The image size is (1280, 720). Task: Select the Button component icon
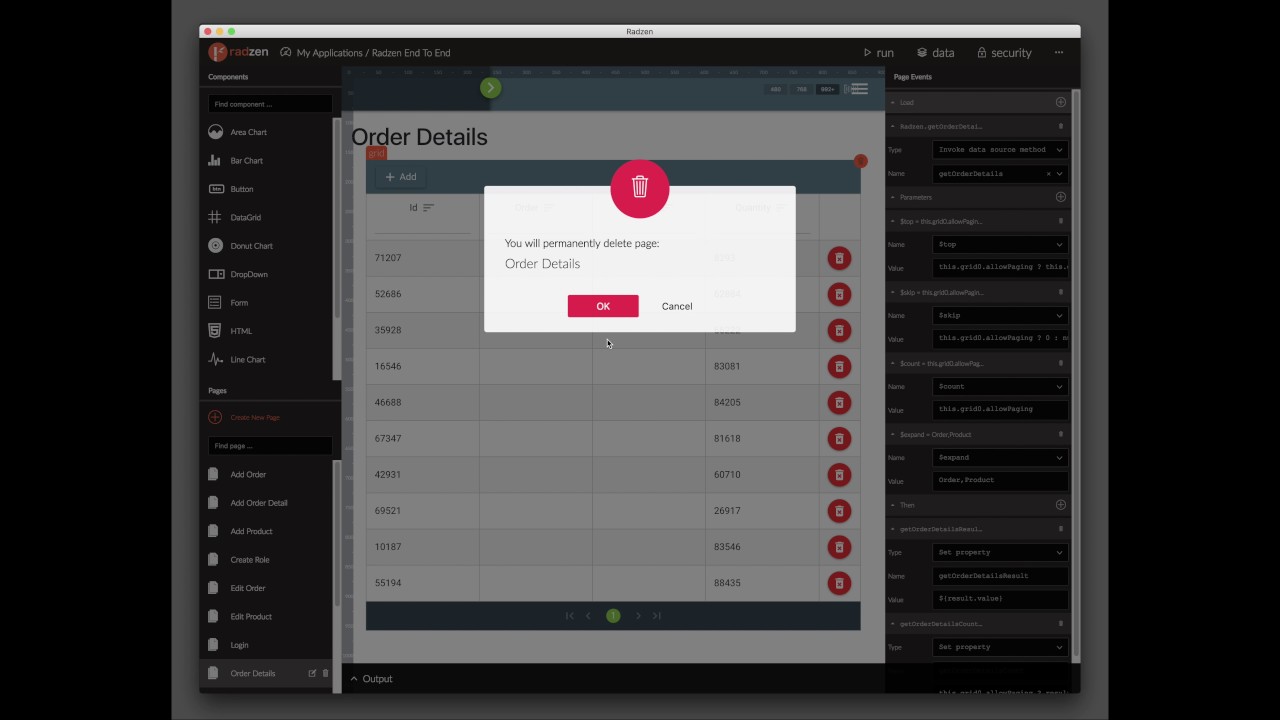click(215, 189)
